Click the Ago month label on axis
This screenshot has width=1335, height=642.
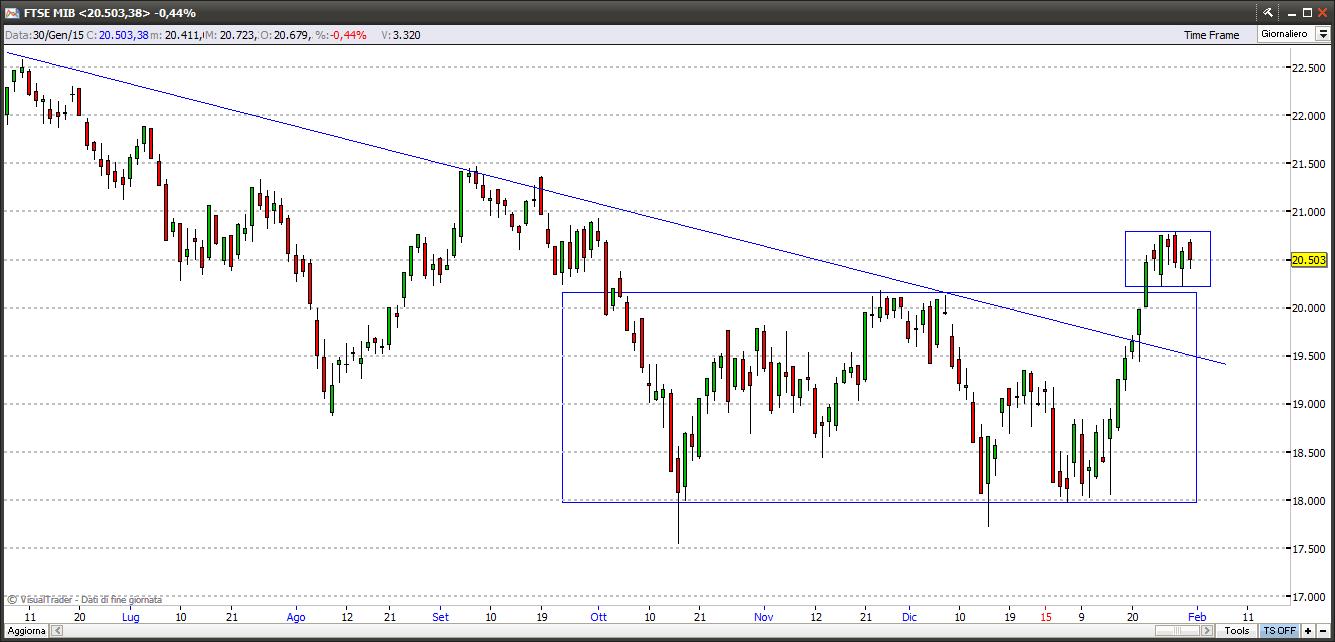[296, 617]
